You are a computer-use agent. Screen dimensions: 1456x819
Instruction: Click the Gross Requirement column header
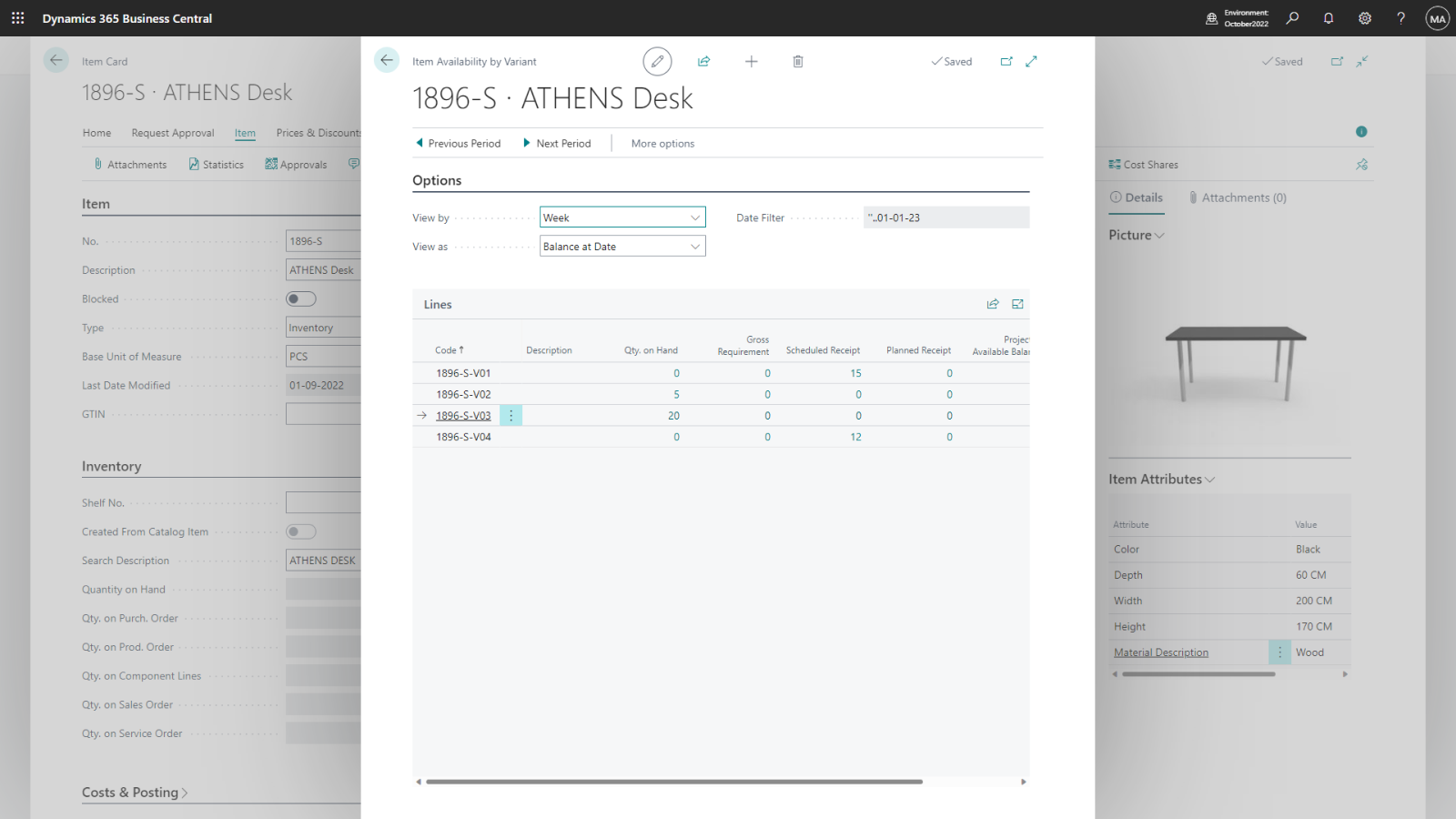pos(743,346)
